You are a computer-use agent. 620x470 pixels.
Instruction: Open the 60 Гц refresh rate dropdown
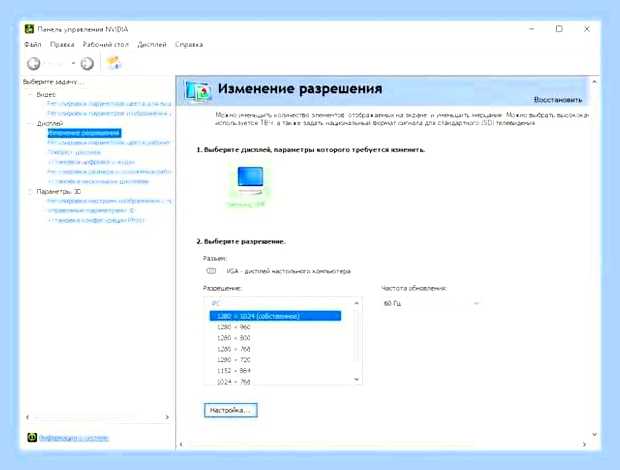(431, 304)
